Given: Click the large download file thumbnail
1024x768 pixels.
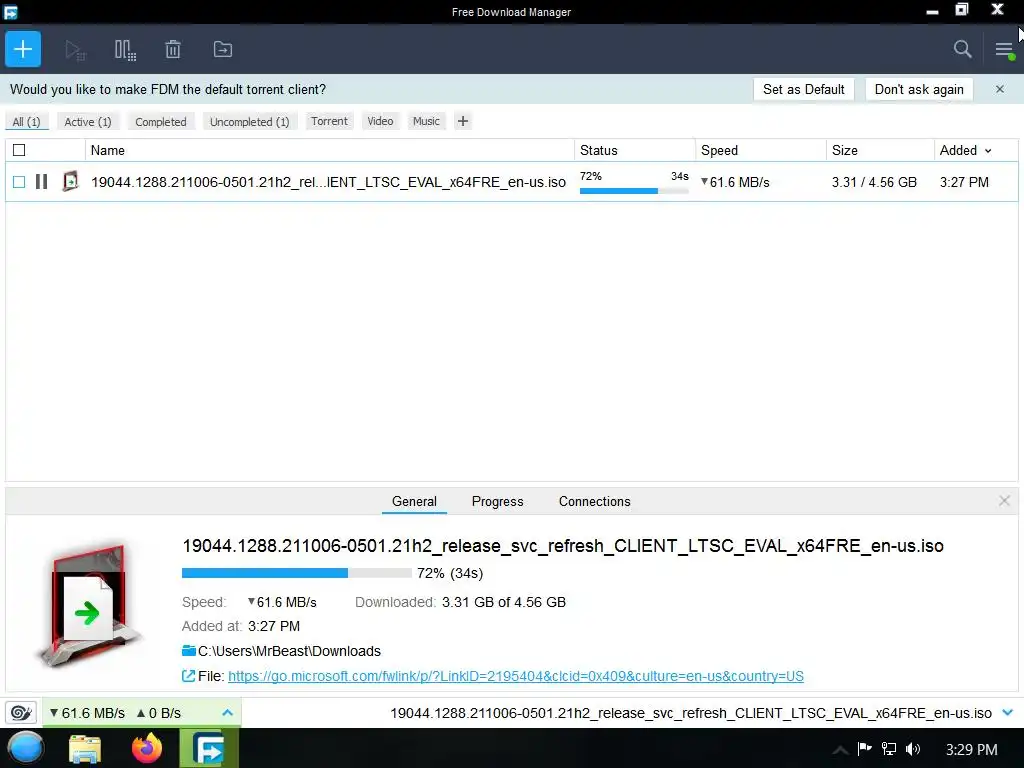Looking at the screenshot, I should tap(88, 605).
